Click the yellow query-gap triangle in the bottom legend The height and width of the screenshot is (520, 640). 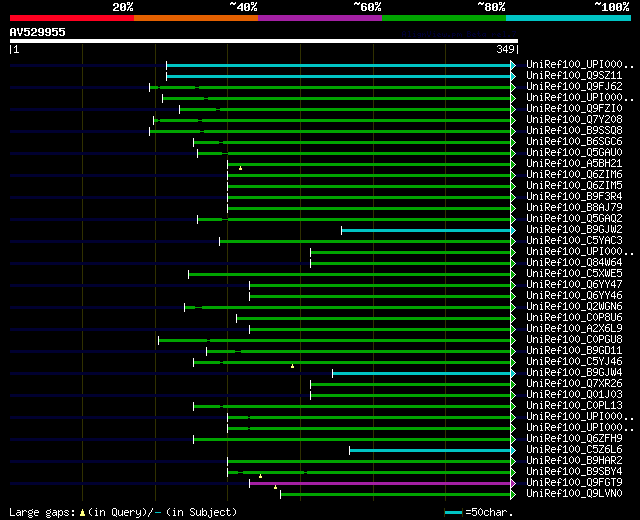pyautogui.click(x=82, y=513)
